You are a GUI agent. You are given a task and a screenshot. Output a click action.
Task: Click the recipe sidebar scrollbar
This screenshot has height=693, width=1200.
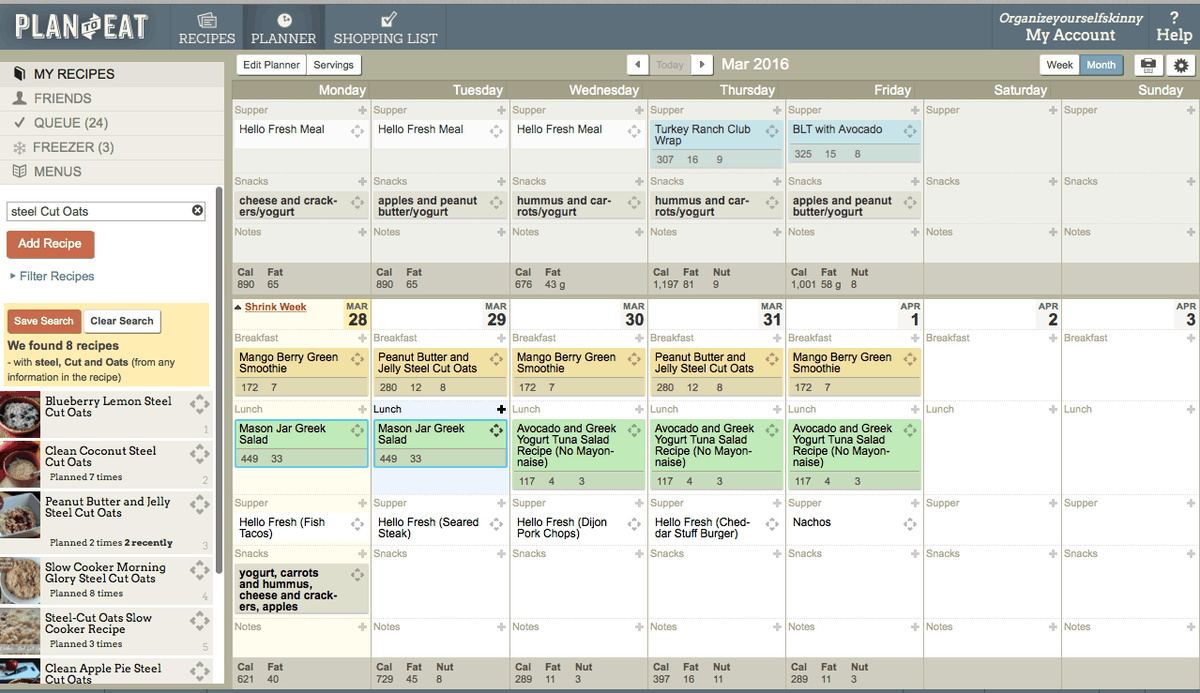pos(219,380)
